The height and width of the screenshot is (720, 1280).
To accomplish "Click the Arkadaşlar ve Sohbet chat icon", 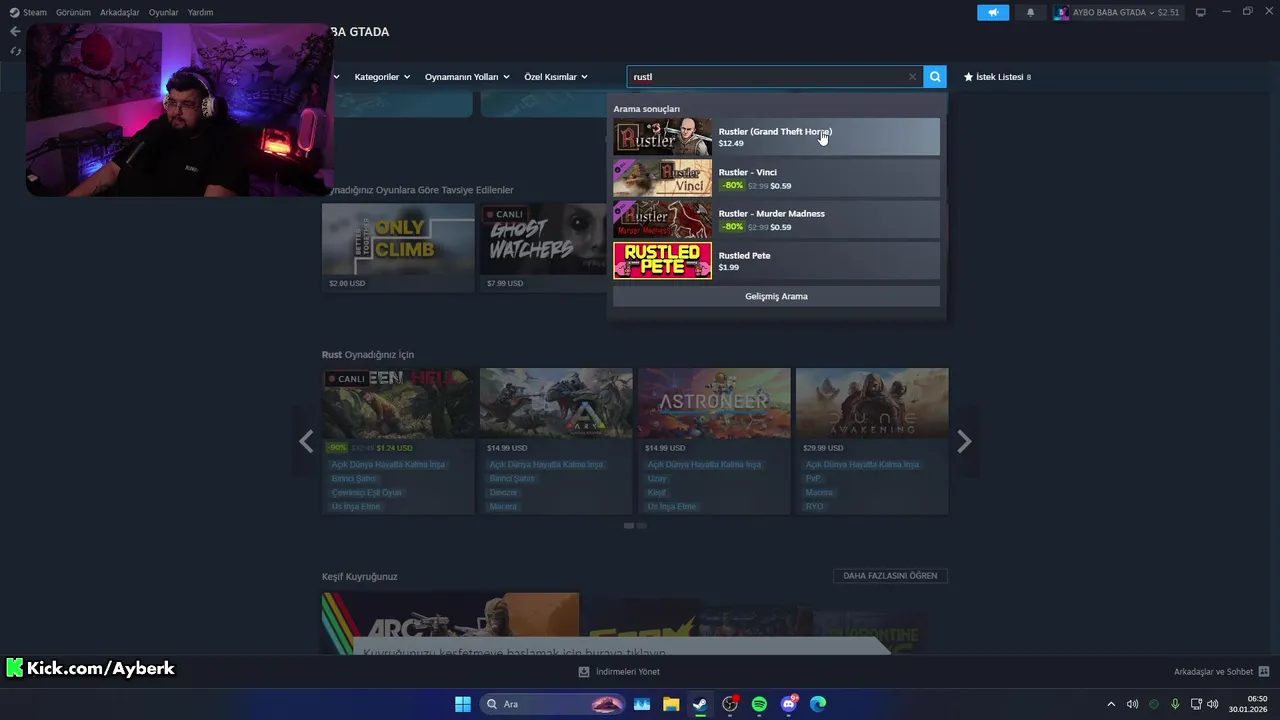I will [1264, 672].
